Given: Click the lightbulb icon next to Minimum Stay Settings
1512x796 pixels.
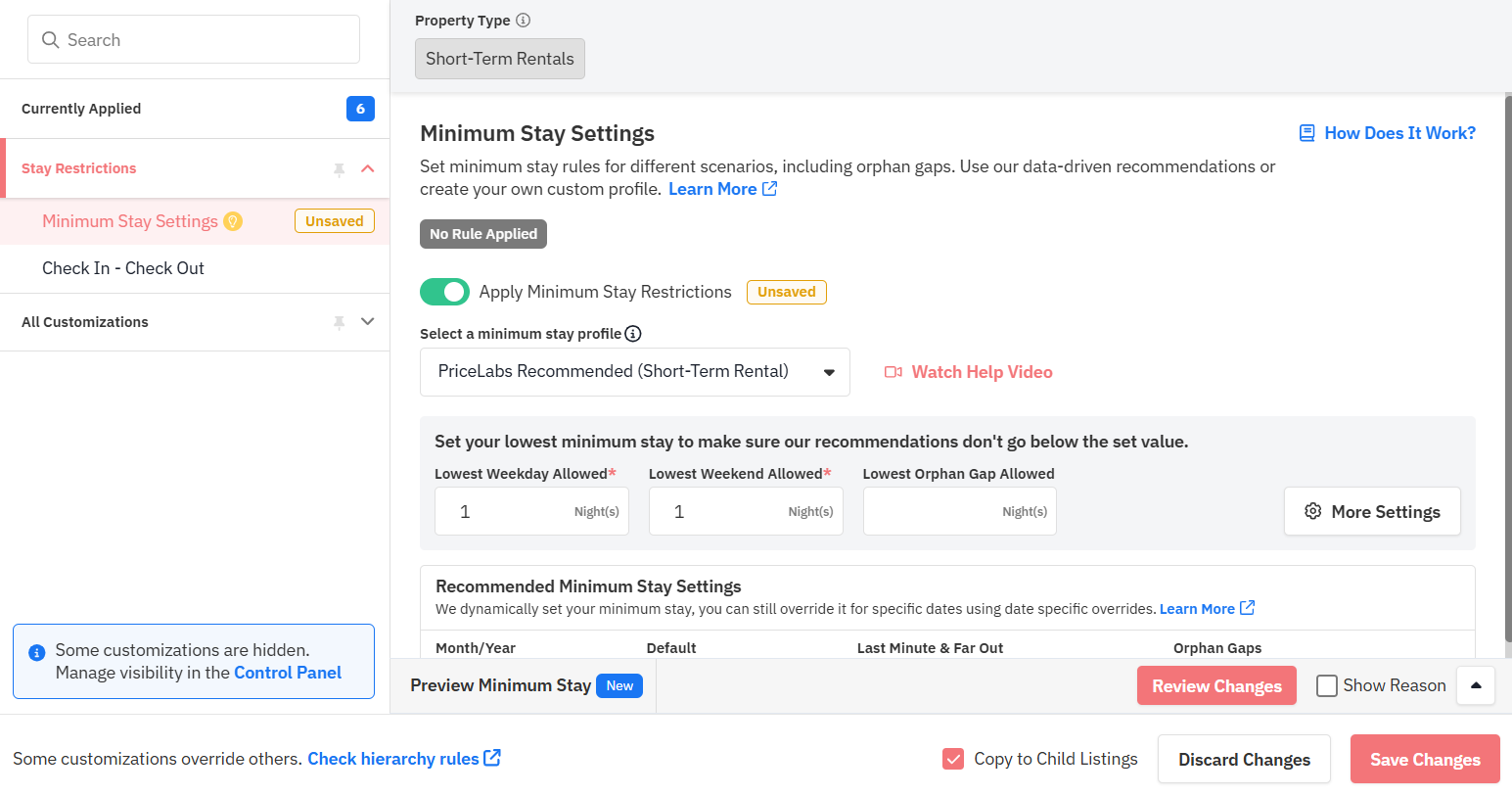Looking at the screenshot, I should 233,221.
